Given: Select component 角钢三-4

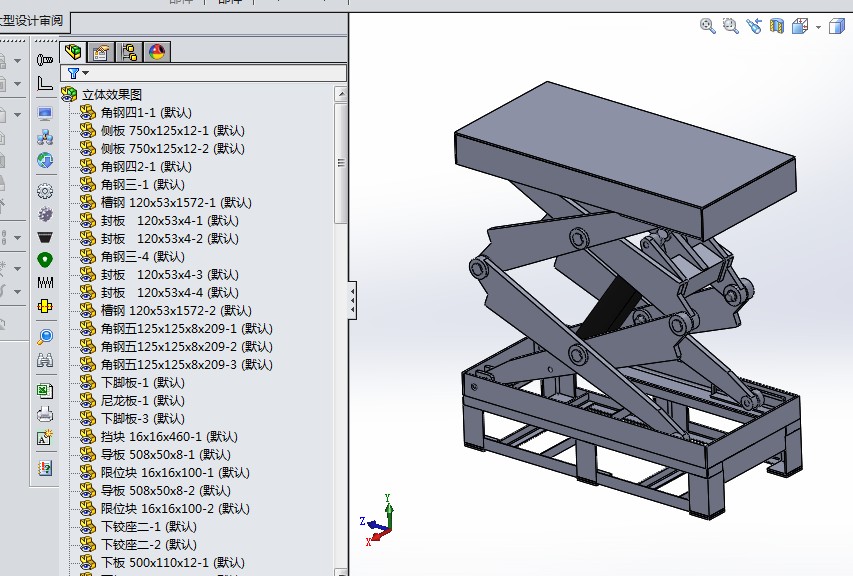Looking at the screenshot, I should [x=143, y=256].
